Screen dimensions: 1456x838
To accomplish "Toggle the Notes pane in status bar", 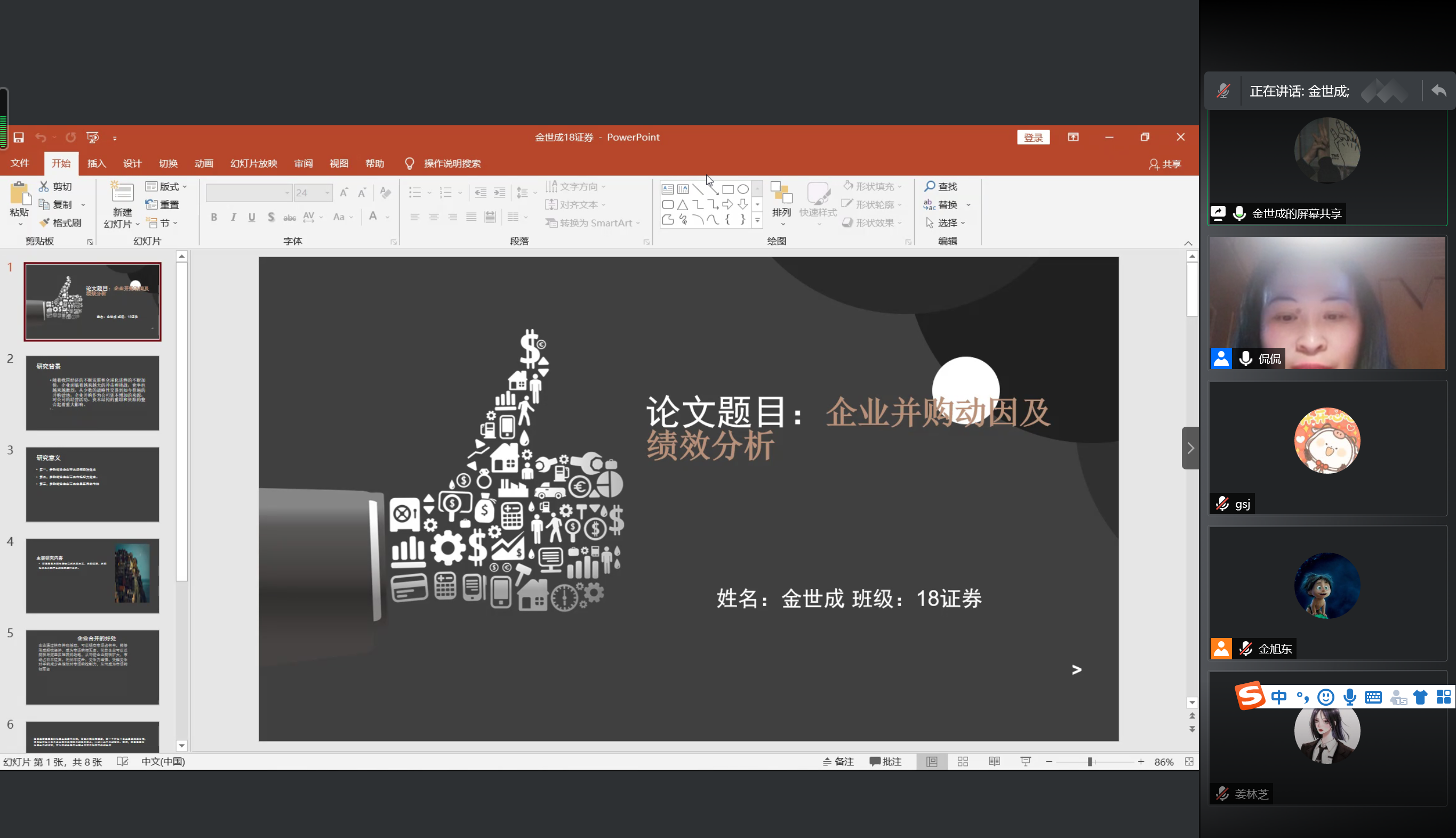I will tap(838, 761).
